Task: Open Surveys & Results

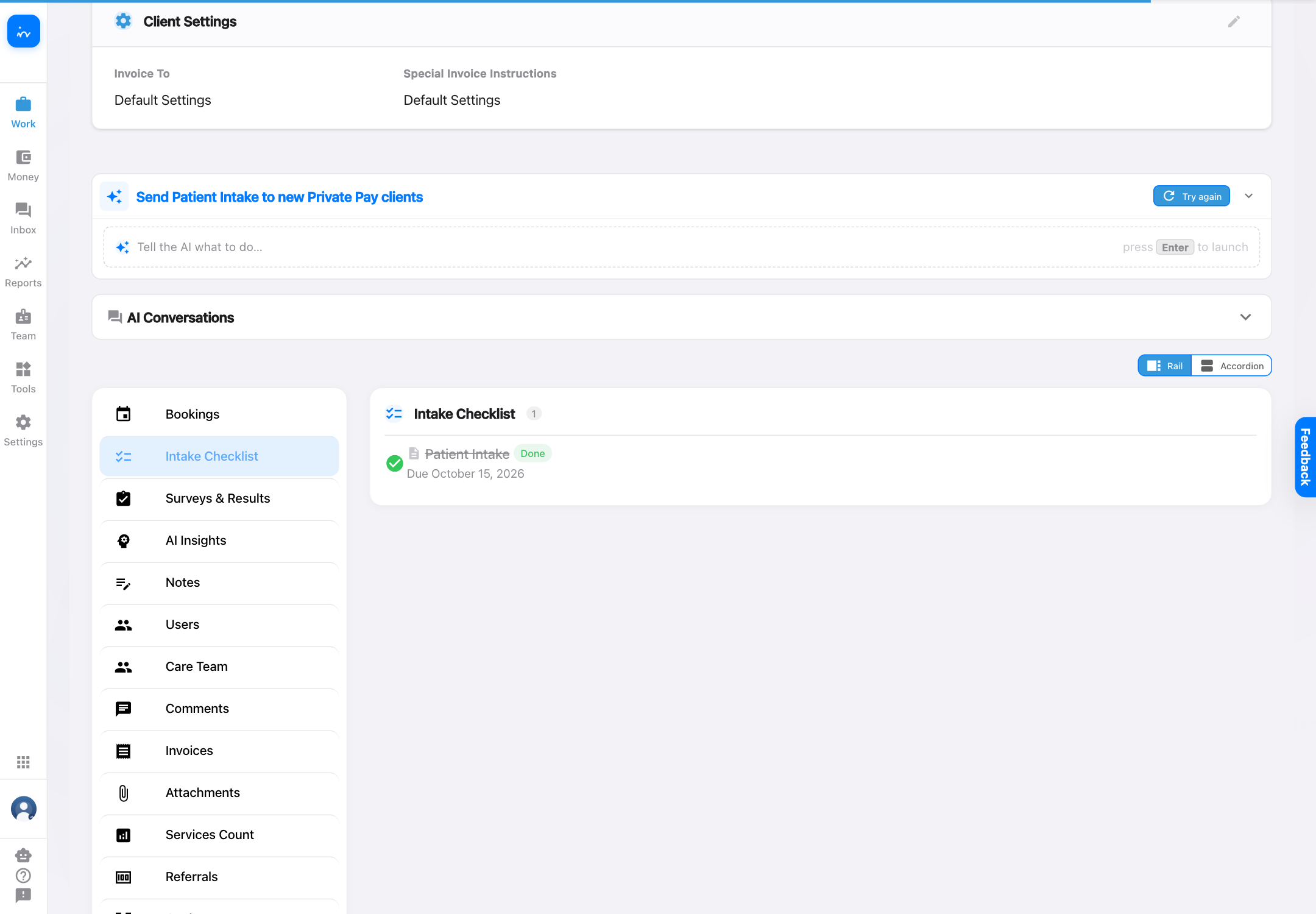Action: point(219,498)
